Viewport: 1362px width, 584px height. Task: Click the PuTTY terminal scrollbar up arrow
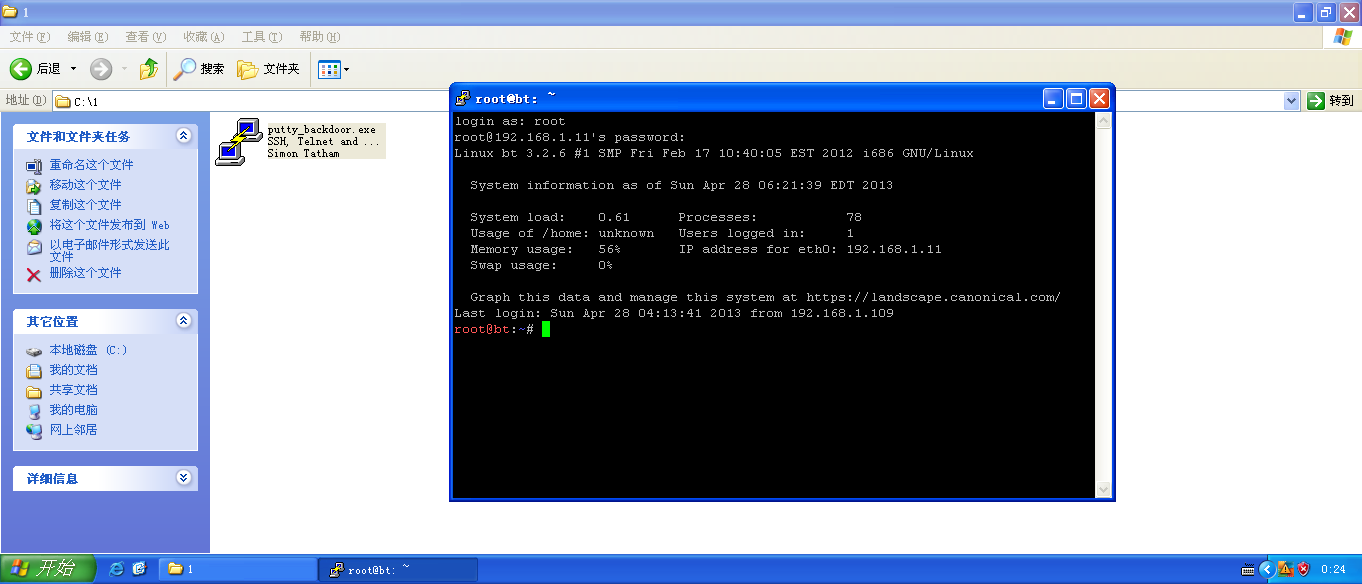[1103, 121]
